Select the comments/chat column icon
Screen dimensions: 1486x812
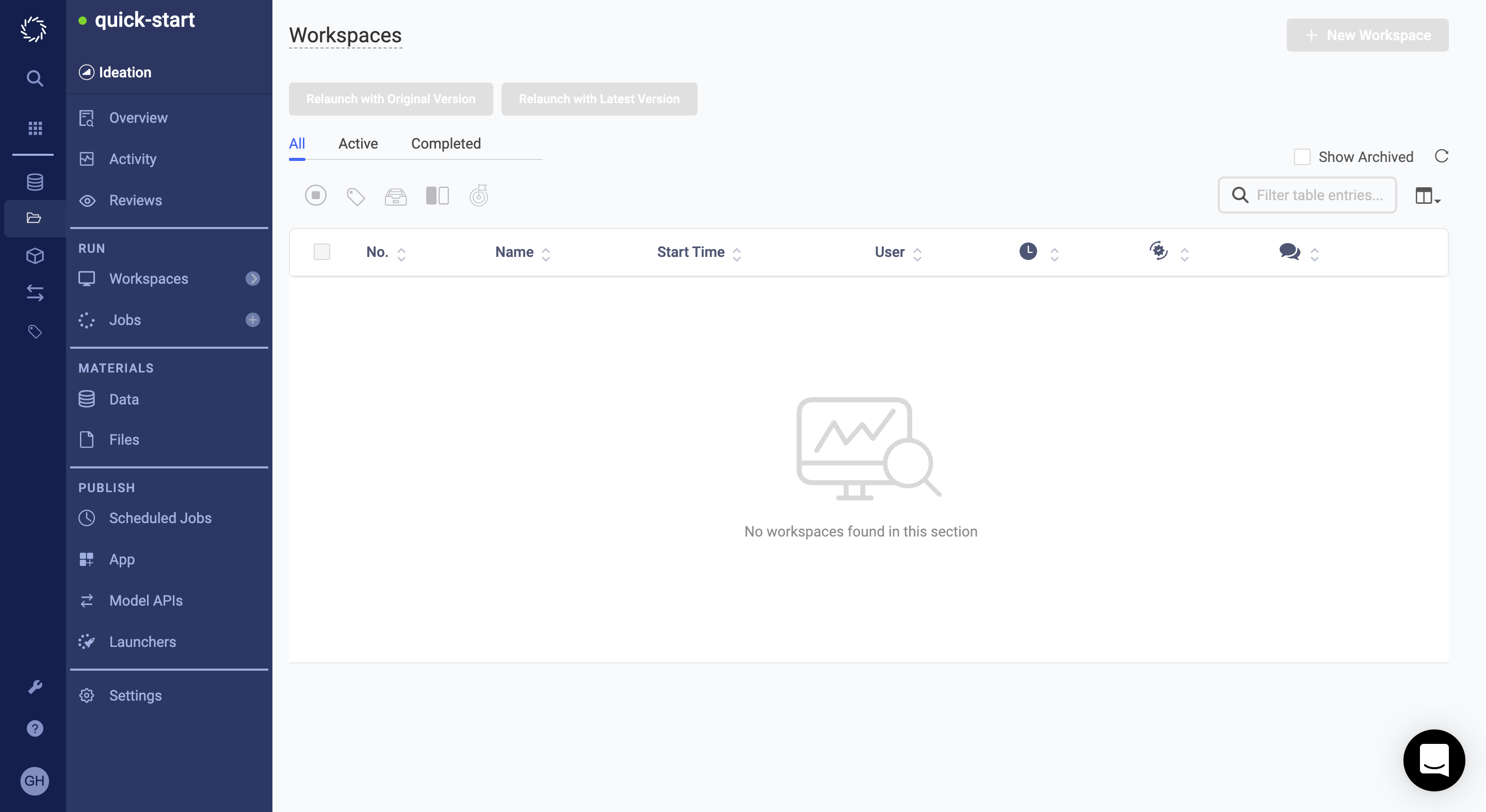tap(1290, 251)
